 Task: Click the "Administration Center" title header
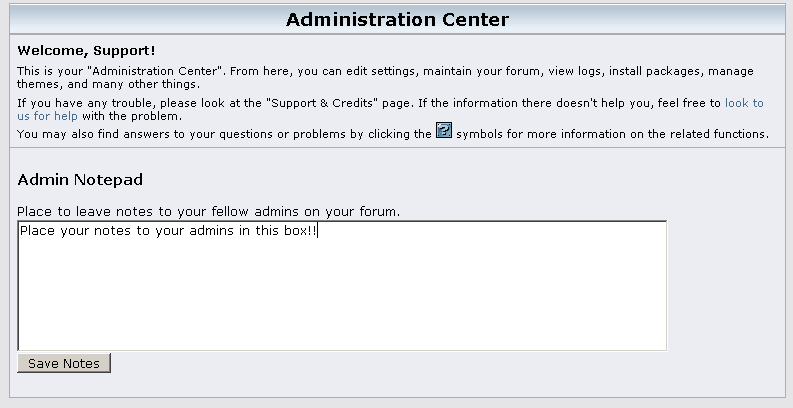[397, 19]
